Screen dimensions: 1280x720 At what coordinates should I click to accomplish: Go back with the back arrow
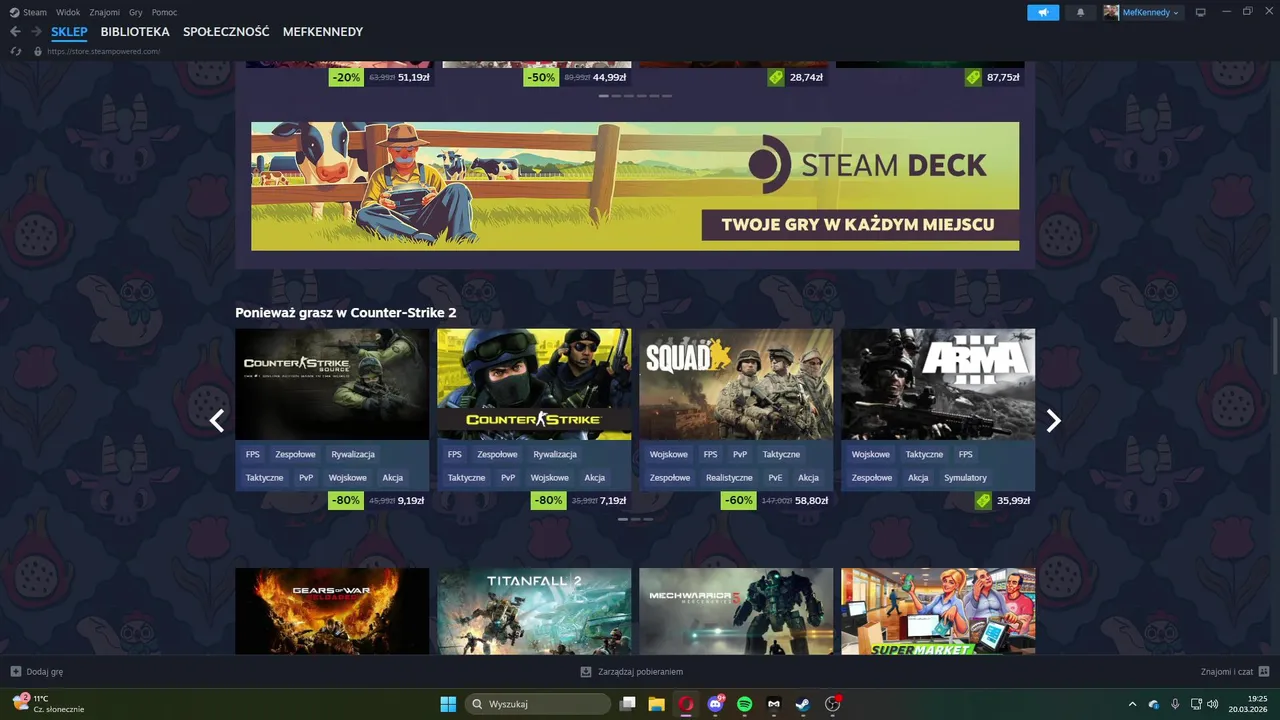tap(15, 32)
